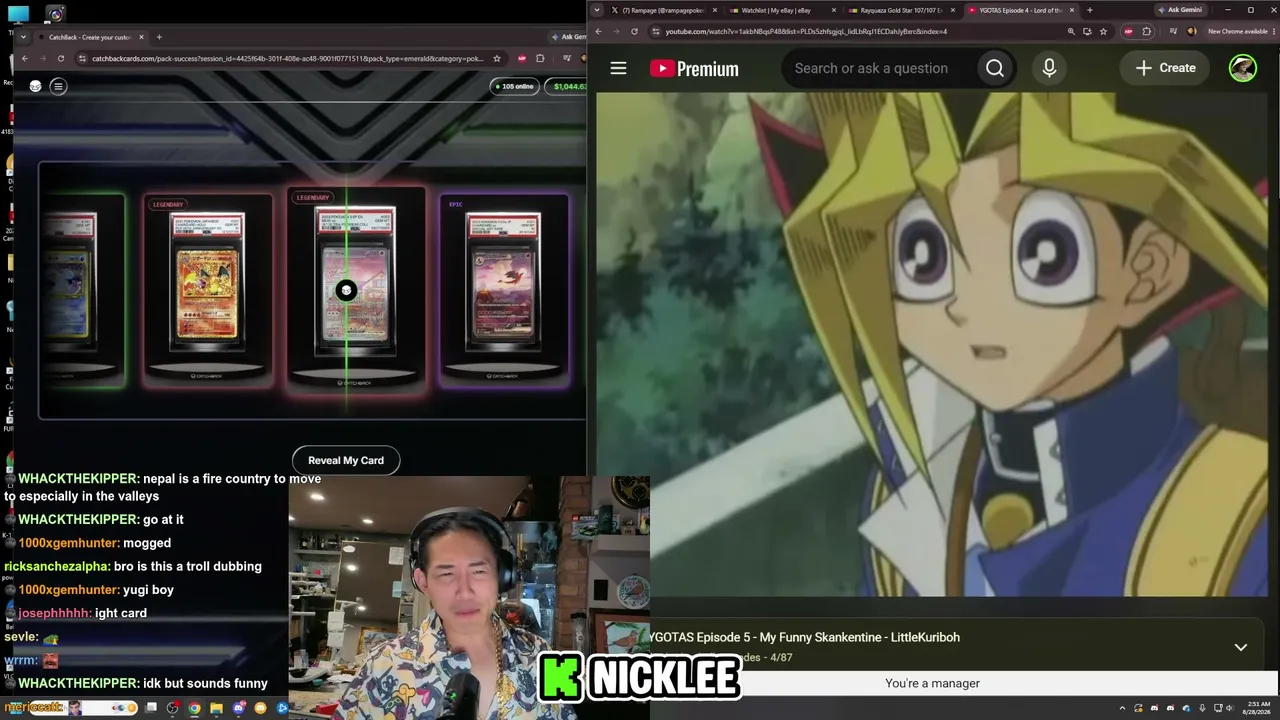Search with your voice microphone button

[1049, 68]
